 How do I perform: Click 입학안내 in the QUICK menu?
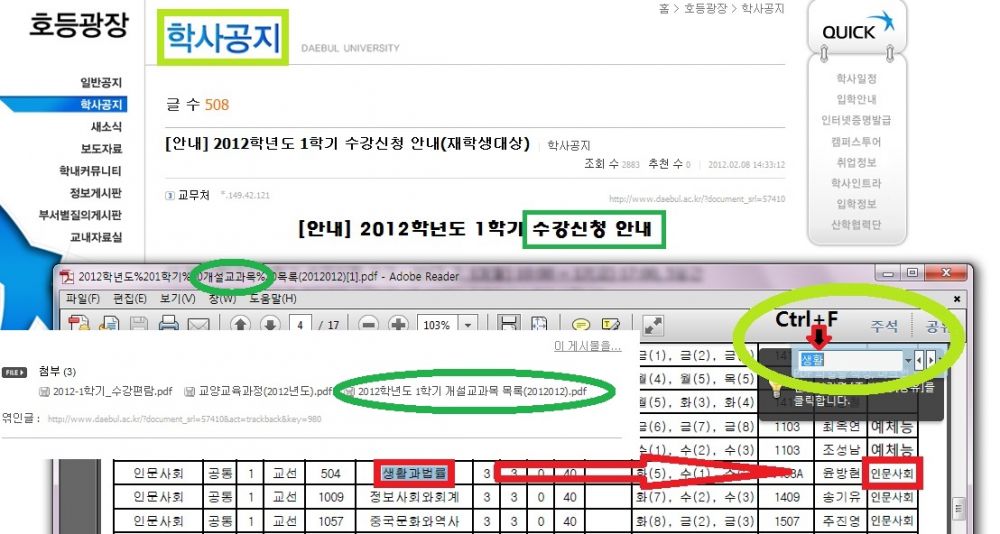(x=856, y=99)
